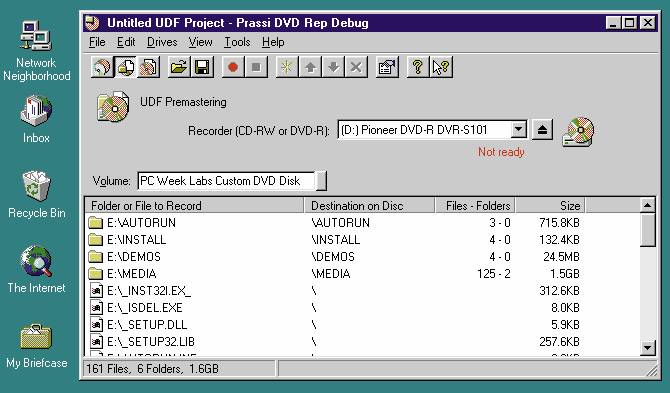Screen dimensions: 670x393
Task: Click the move down arrow toolbar icon
Action: click(333, 67)
